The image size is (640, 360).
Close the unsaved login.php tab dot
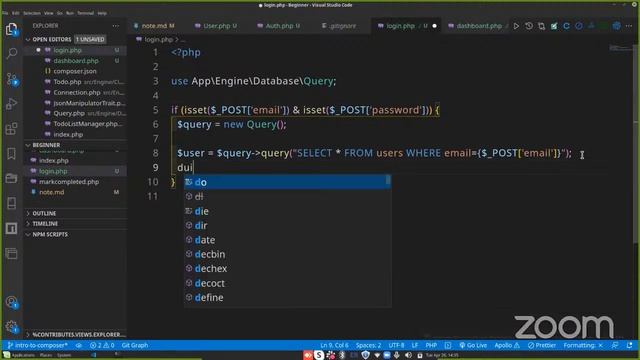[x=434, y=26]
